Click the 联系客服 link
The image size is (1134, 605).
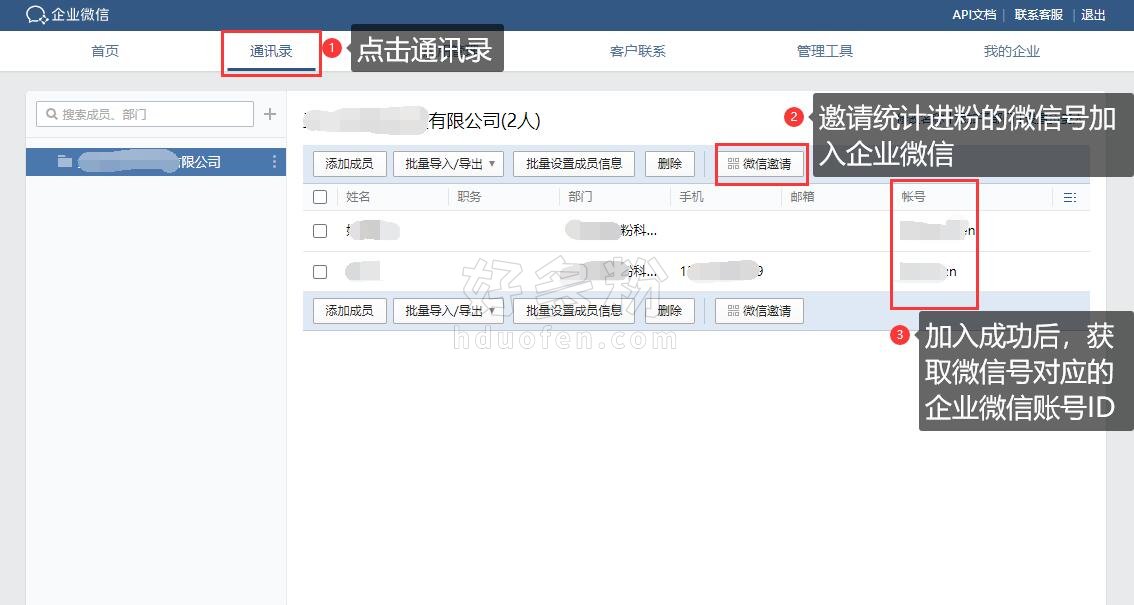point(1039,14)
